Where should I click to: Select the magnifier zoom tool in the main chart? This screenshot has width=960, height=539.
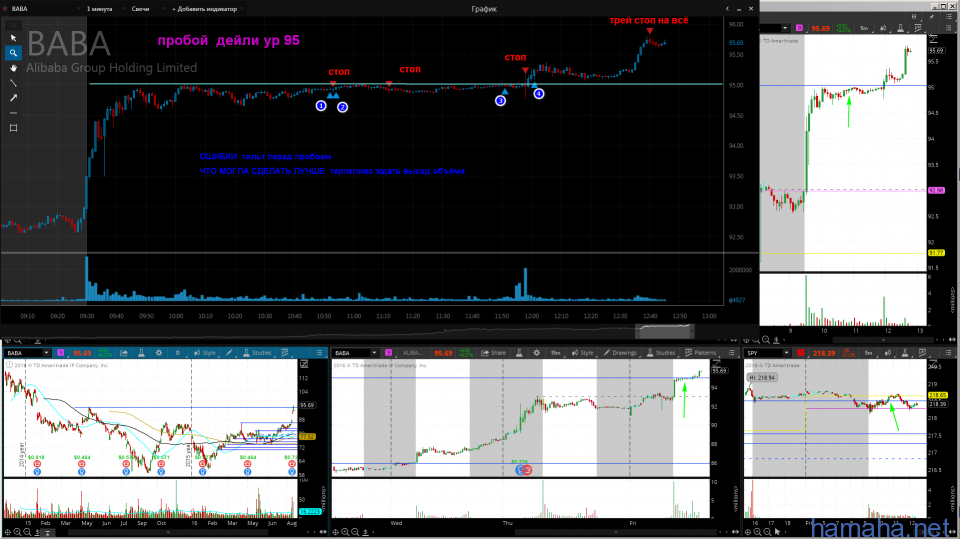[x=13, y=53]
